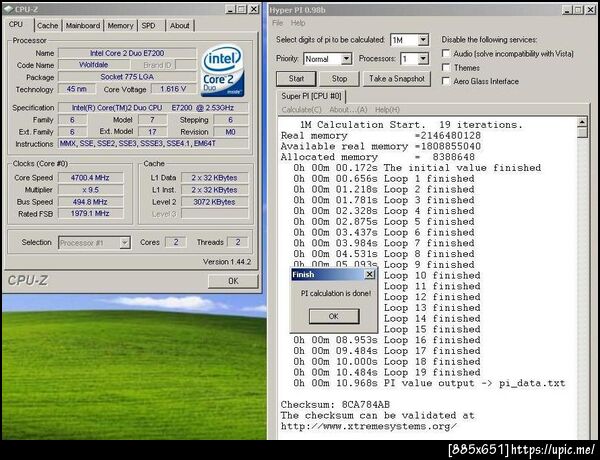Start the pi calculation
This screenshot has width=600, height=460.
pos(296,79)
